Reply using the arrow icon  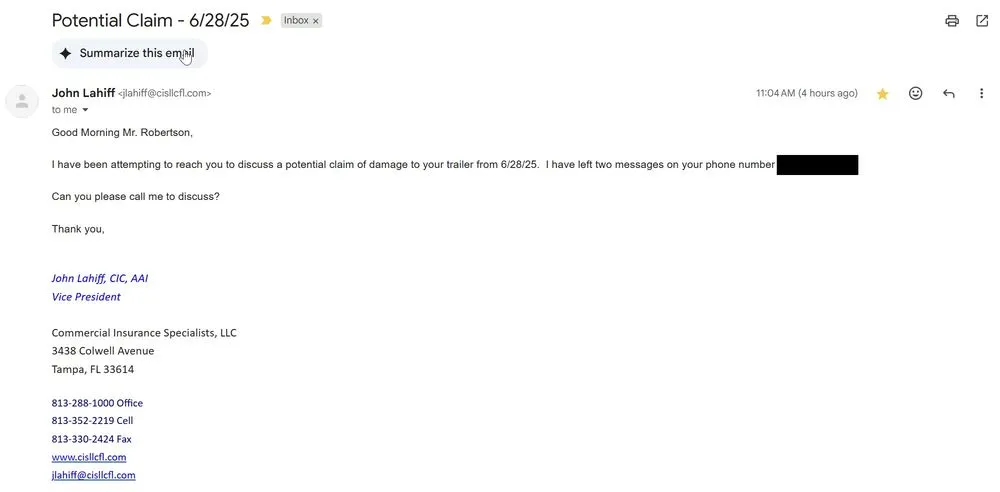tap(949, 94)
